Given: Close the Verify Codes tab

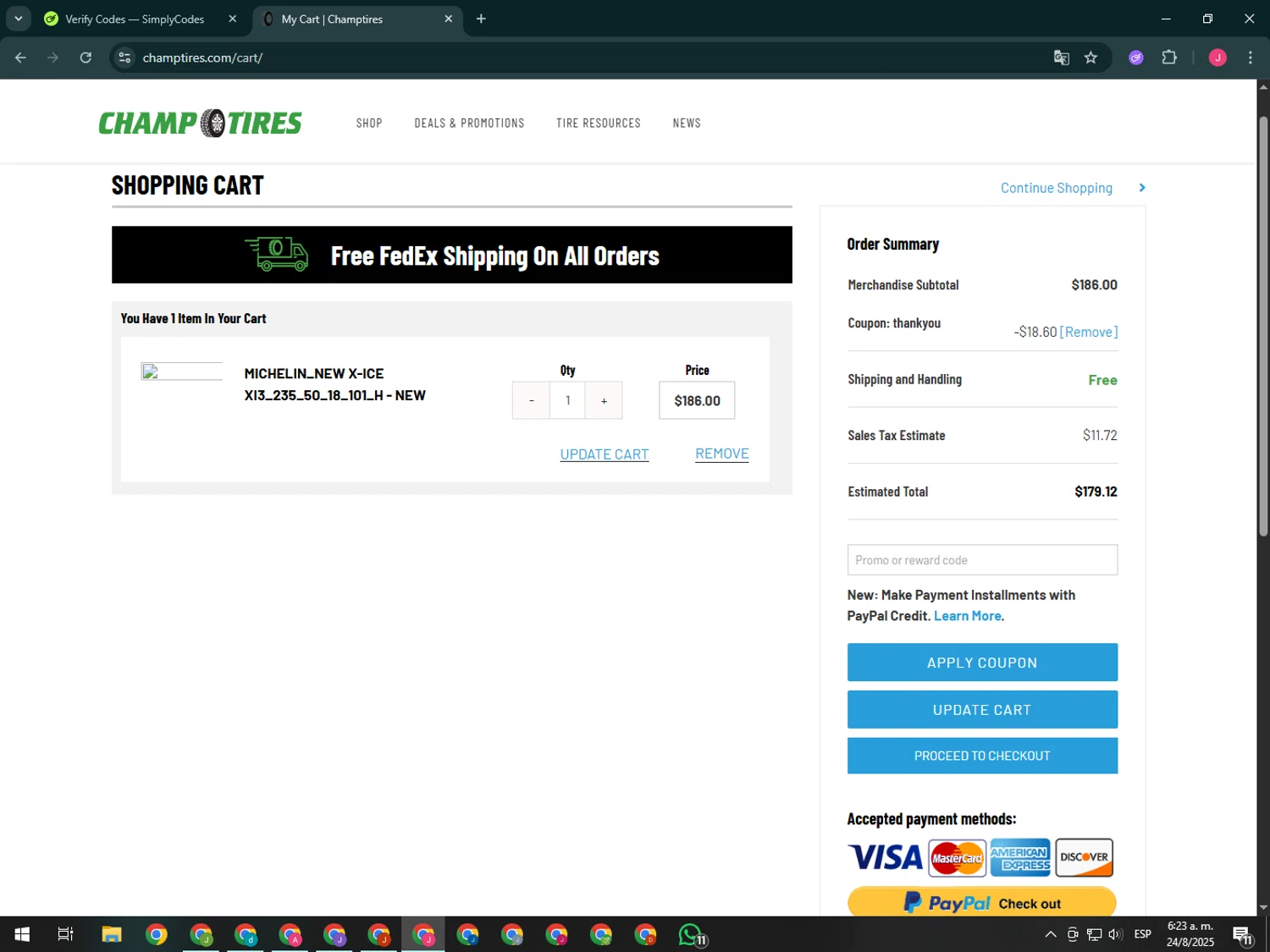Looking at the screenshot, I should (x=233, y=19).
